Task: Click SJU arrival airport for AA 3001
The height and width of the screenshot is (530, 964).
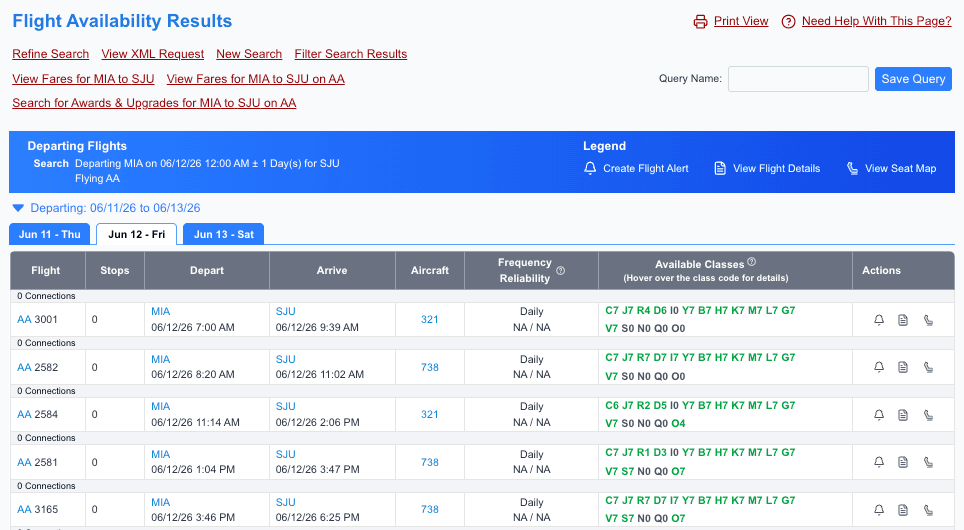Action: click(285, 311)
